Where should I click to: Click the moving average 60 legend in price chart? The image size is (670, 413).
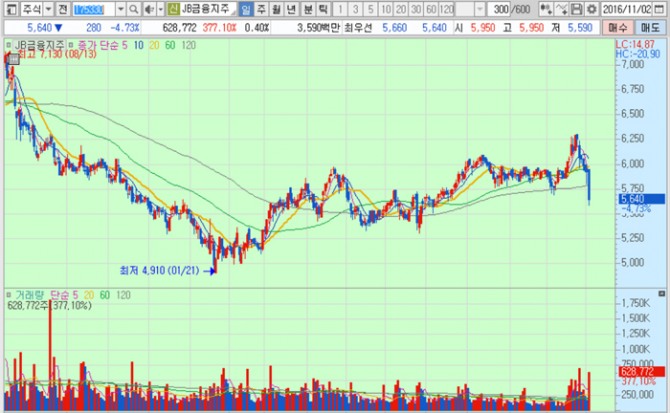(170, 45)
